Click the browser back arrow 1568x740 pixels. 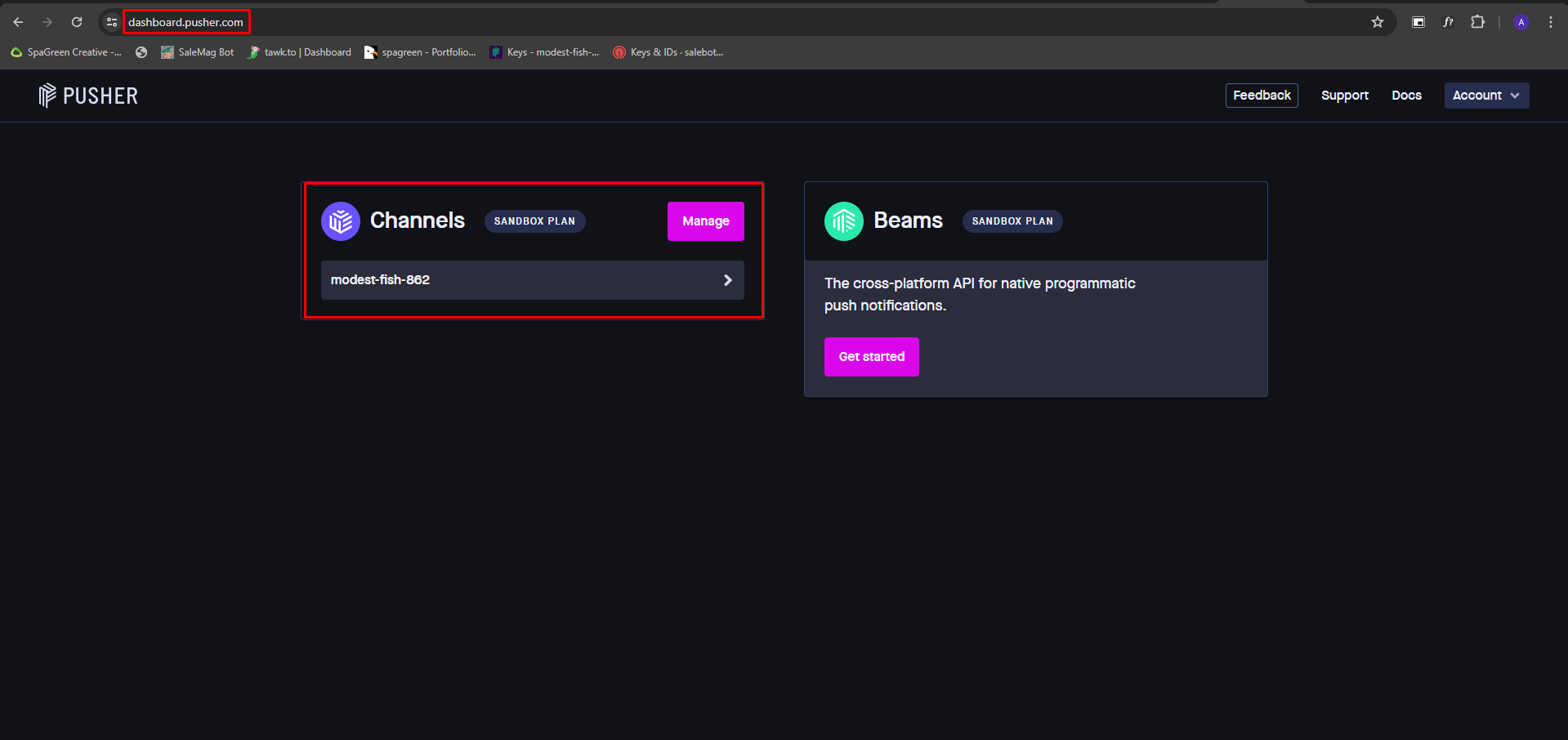[x=18, y=22]
